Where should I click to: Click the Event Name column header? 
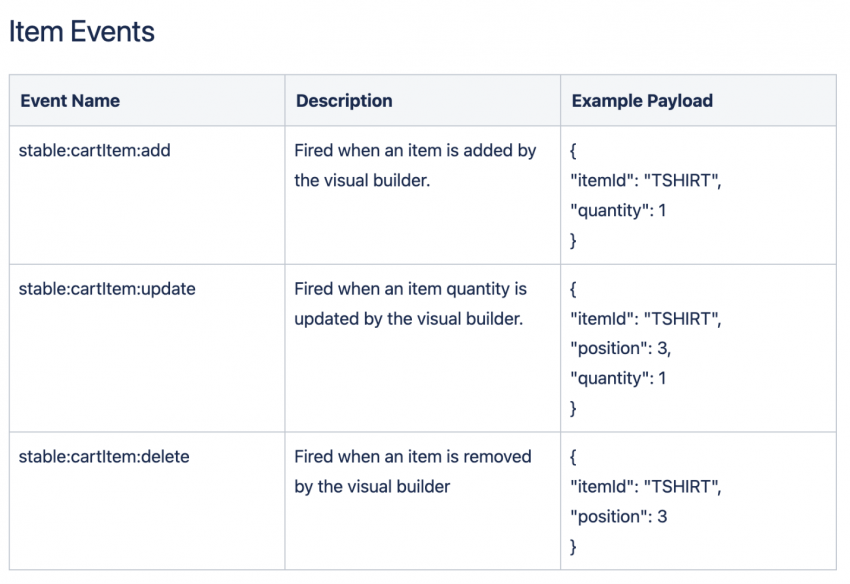(70, 101)
